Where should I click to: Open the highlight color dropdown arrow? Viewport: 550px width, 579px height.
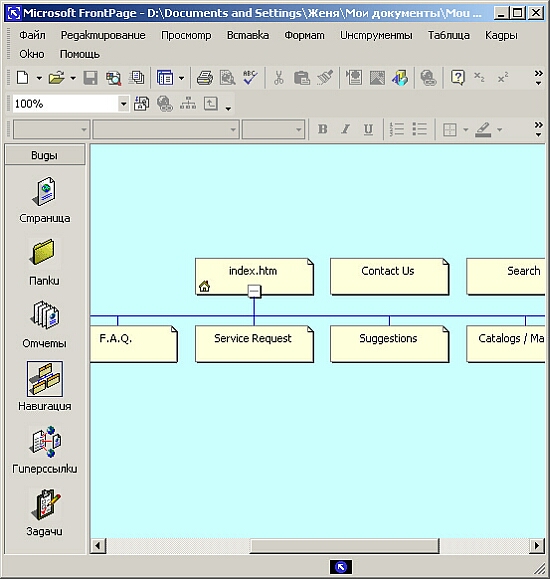point(499,130)
